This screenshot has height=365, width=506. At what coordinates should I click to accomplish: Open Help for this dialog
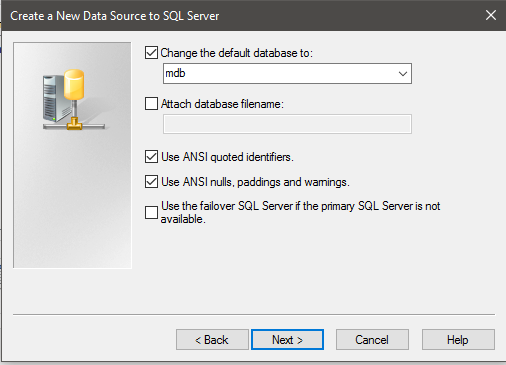click(x=458, y=340)
